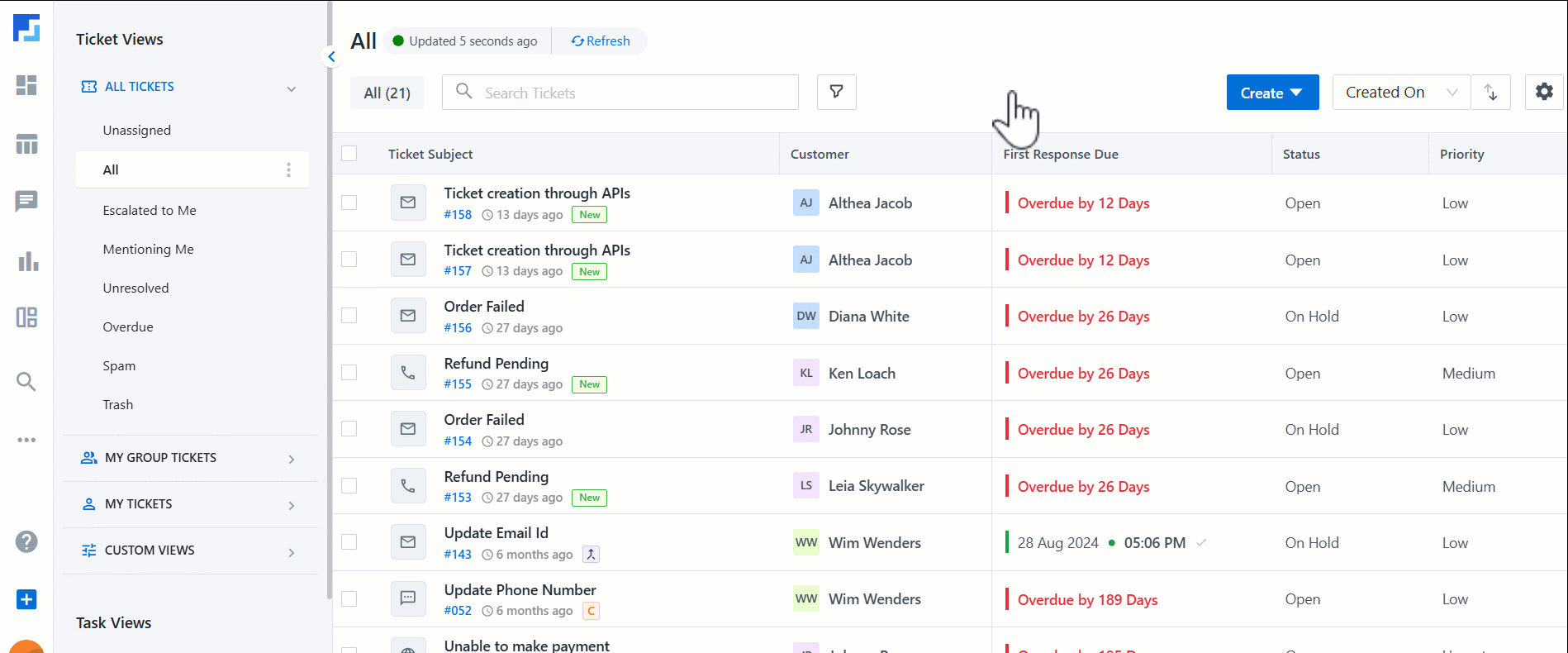The width and height of the screenshot is (1568, 653).
Task: Click the chat icon of ticket #052
Action: [408, 598]
